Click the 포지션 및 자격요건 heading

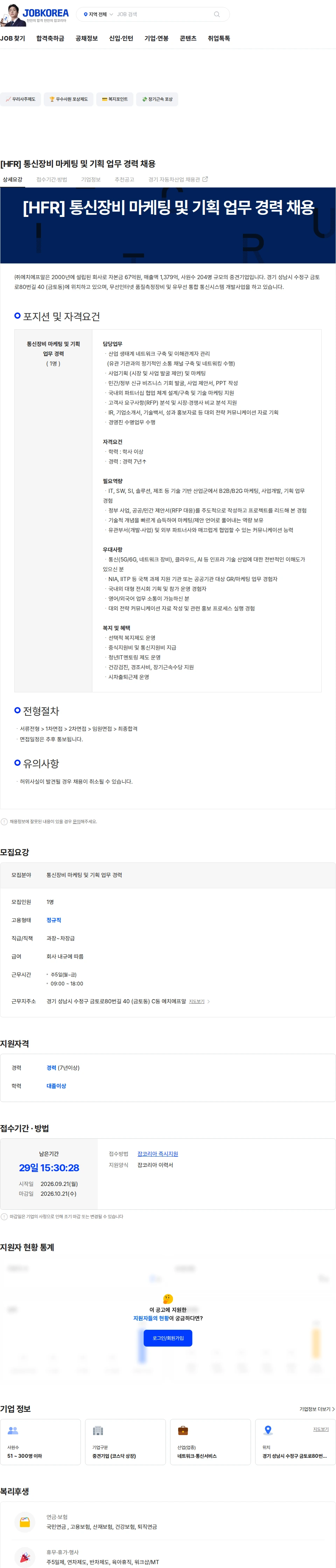(61, 317)
